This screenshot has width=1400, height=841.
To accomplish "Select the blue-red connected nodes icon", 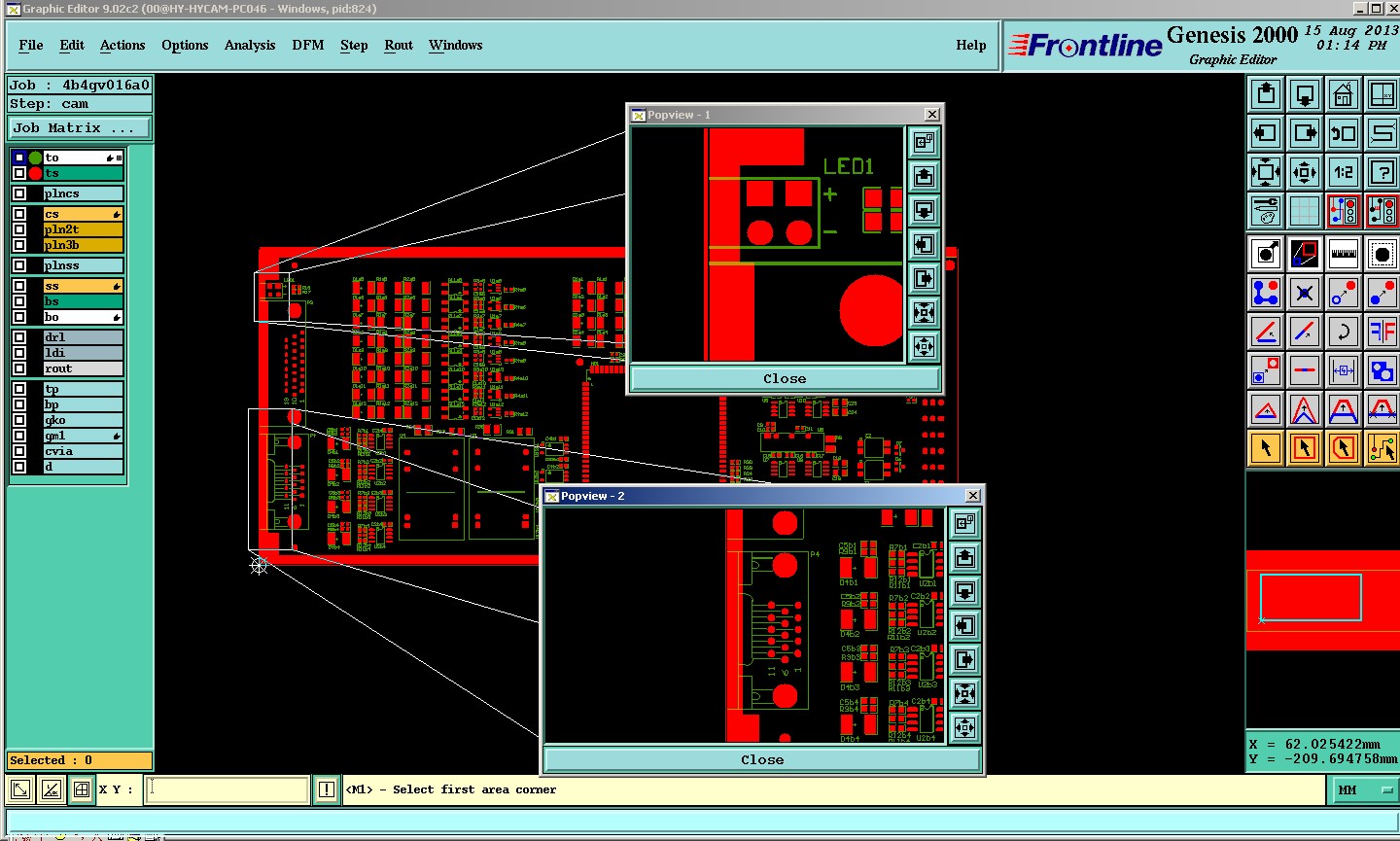I will (1266, 292).
